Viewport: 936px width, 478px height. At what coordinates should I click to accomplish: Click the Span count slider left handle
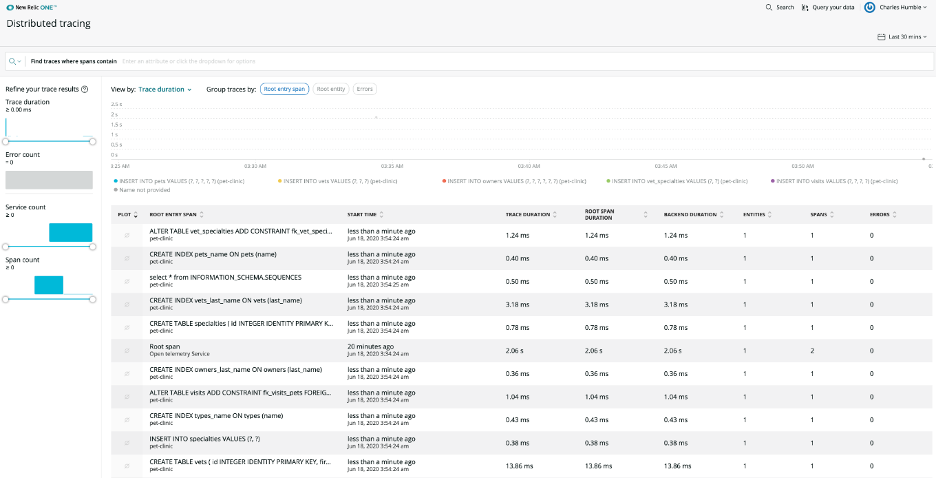pos(5,299)
